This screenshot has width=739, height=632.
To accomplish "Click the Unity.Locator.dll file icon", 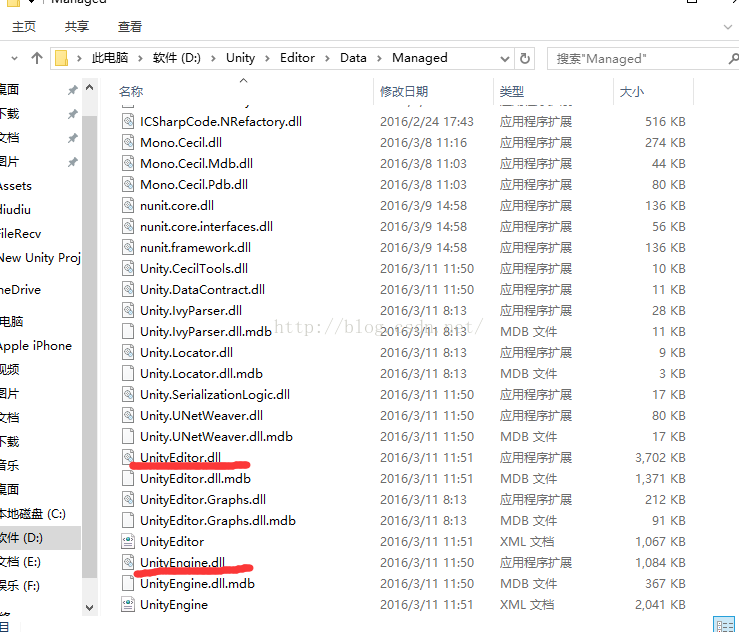I will pyautogui.click(x=128, y=353).
